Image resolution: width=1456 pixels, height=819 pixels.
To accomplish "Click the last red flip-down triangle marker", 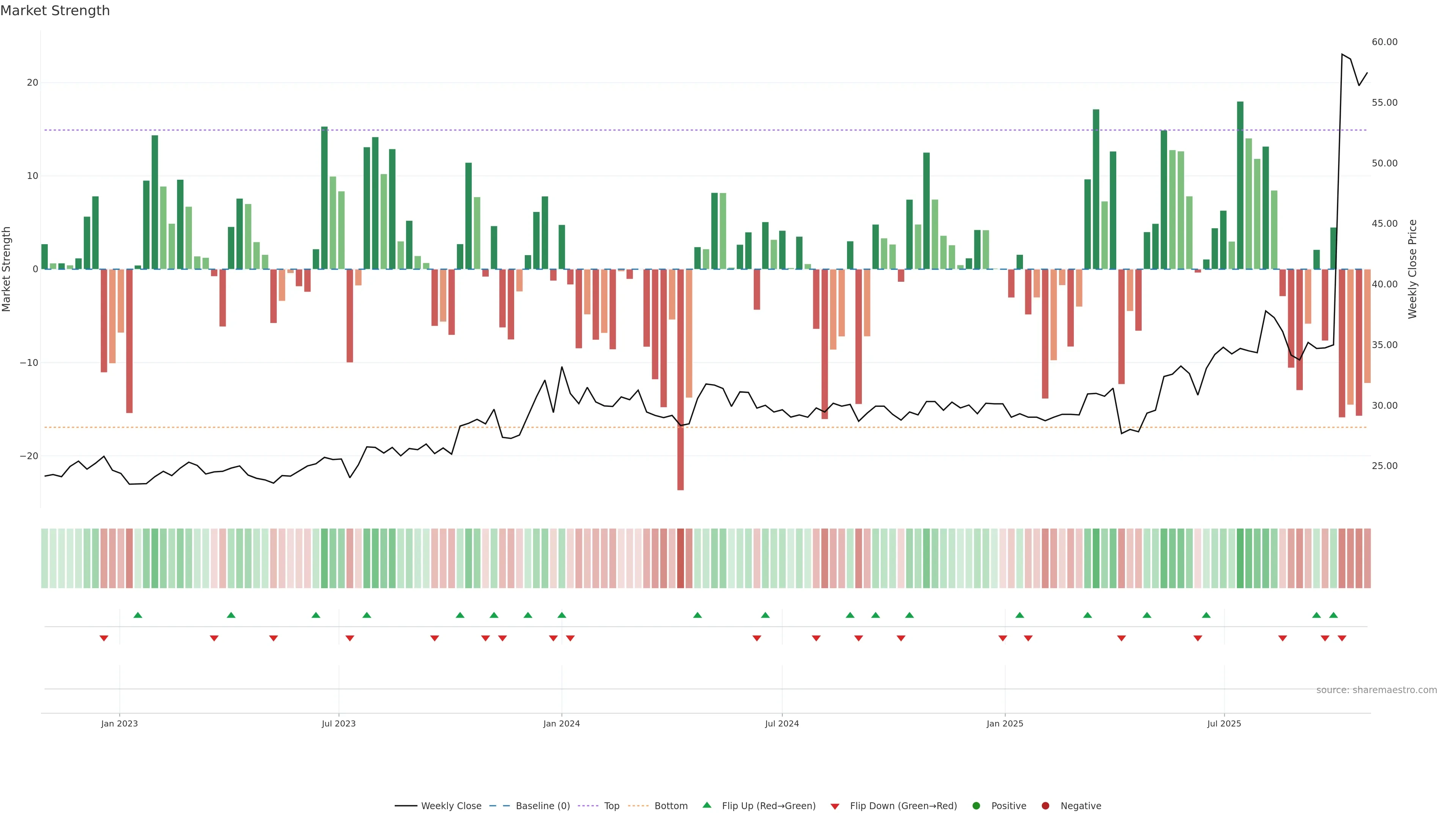I will (x=1342, y=638).
